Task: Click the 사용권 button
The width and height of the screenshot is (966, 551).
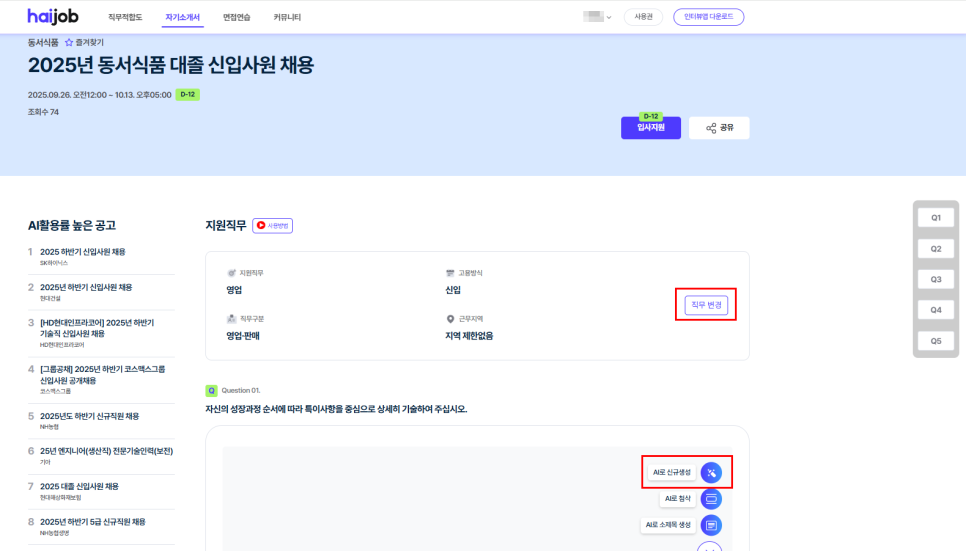Action: [643, 17]
